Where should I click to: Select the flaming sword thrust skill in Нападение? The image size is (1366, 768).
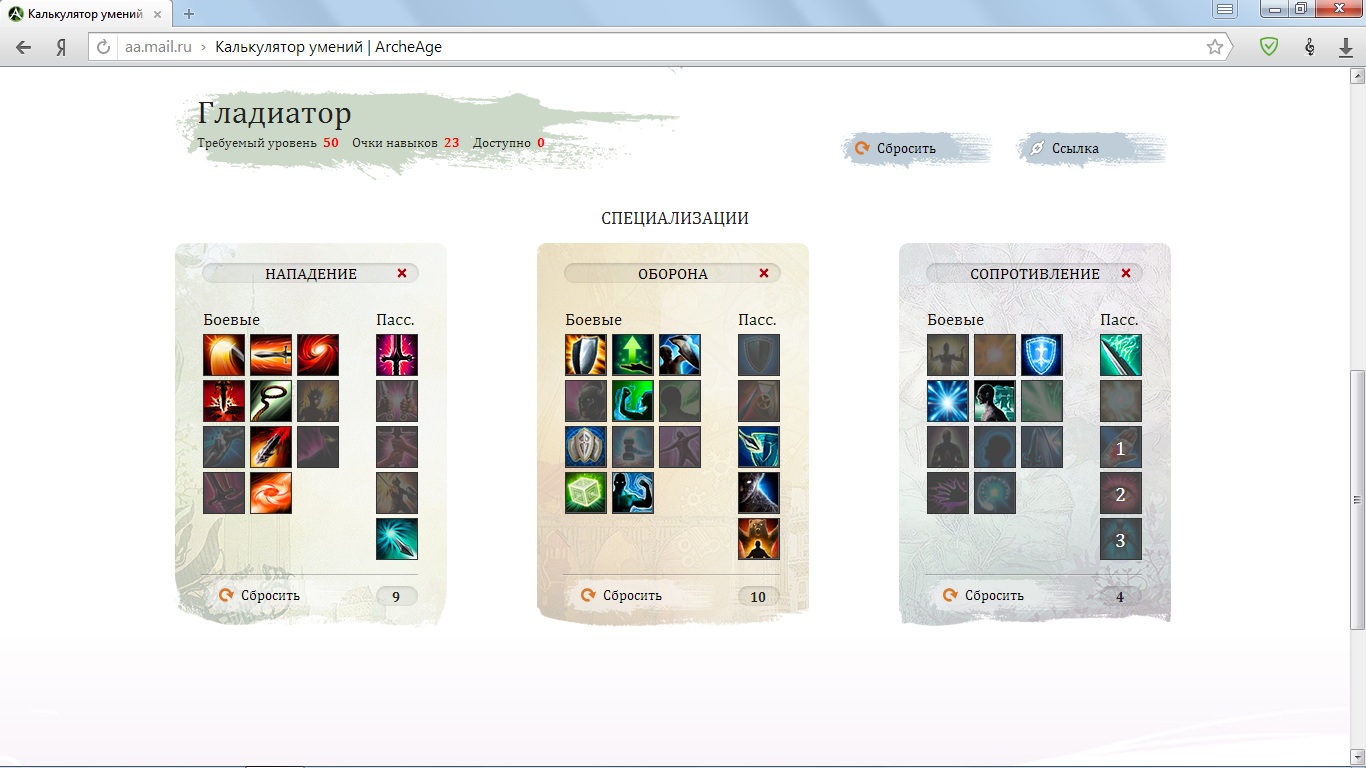click(x=271, y=355)
